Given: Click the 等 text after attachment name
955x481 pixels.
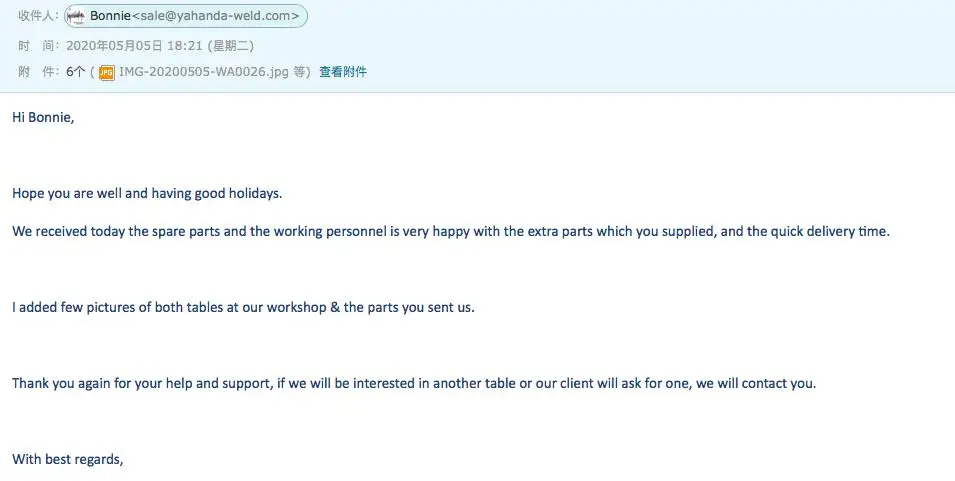Looking at the screenshot, I should [x=299, y=72].
